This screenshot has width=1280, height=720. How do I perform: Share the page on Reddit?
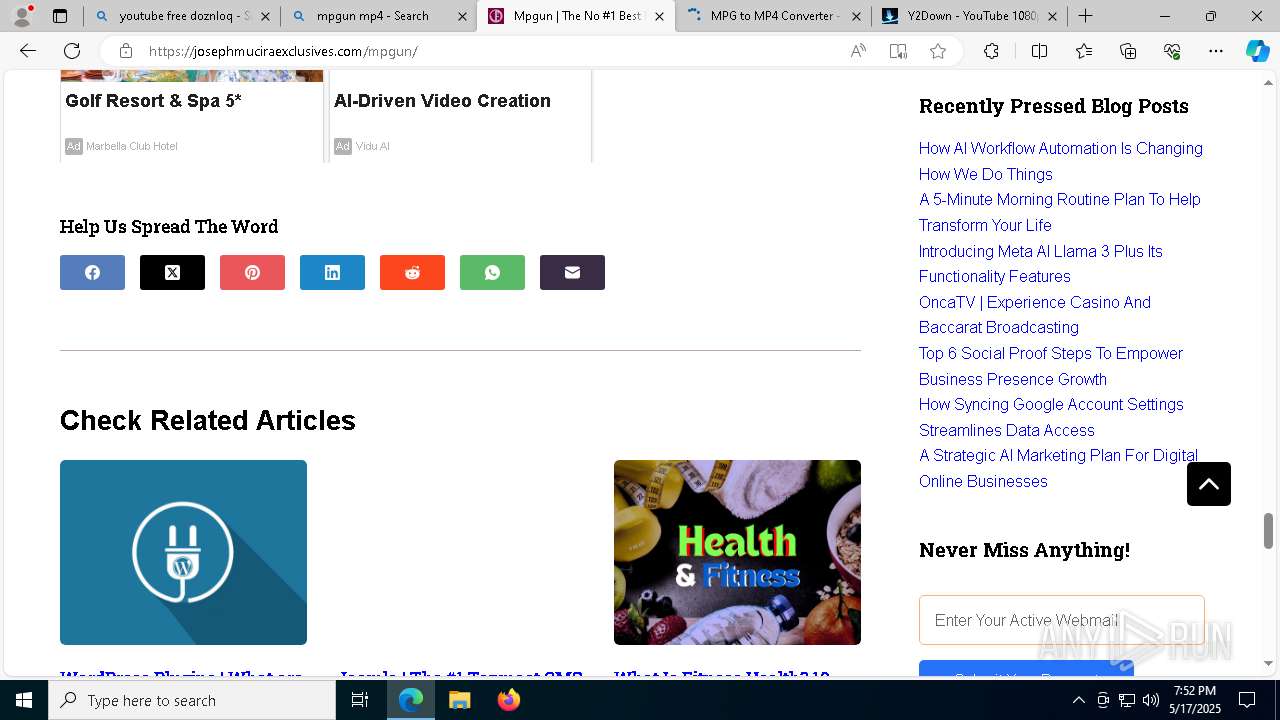[x=412, y=272]
